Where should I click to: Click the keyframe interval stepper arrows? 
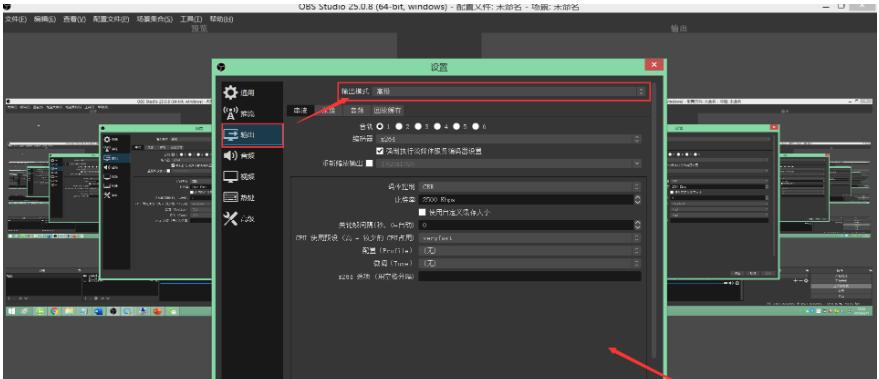point(637,225)
